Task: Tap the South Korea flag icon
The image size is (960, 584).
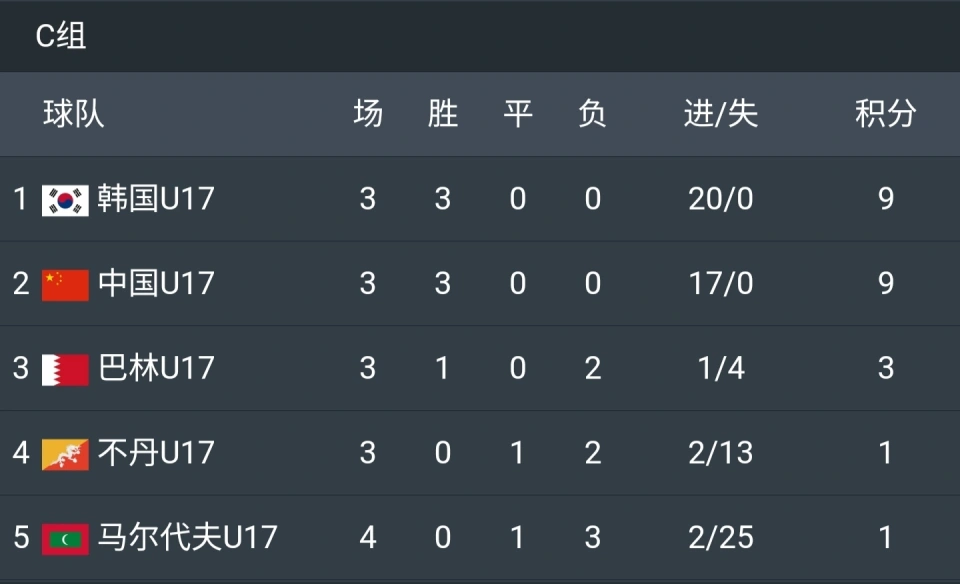Action: pyautogui.click(x=65, y=200)
